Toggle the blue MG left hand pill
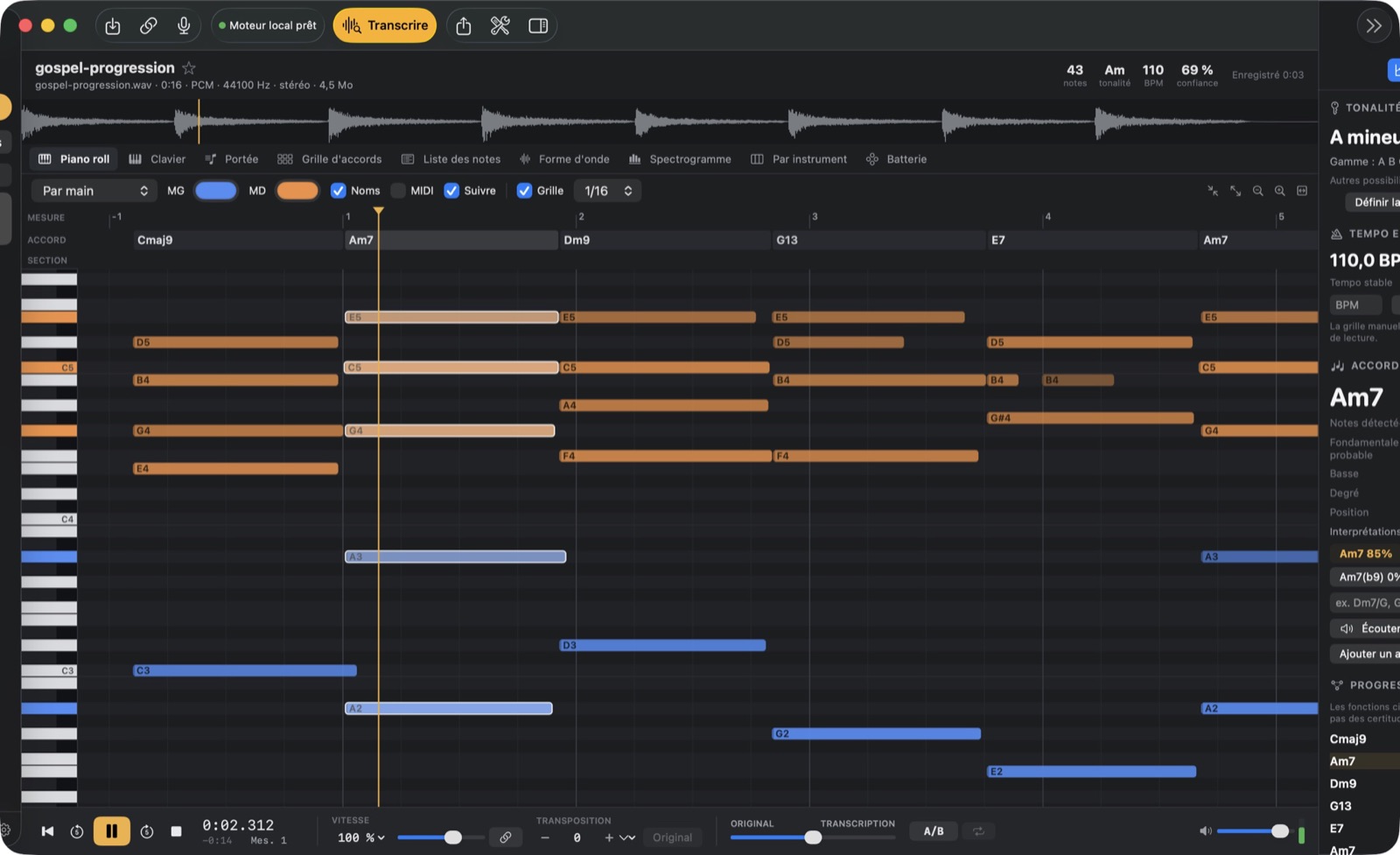1400x855 pixels. pyautogui.click(x=215, y=191)
